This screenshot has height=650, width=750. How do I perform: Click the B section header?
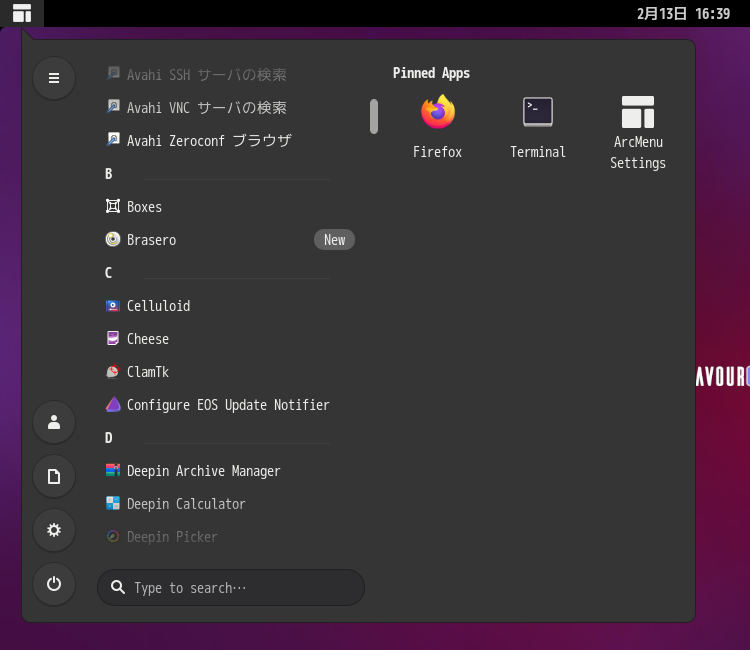pos(109,174)
